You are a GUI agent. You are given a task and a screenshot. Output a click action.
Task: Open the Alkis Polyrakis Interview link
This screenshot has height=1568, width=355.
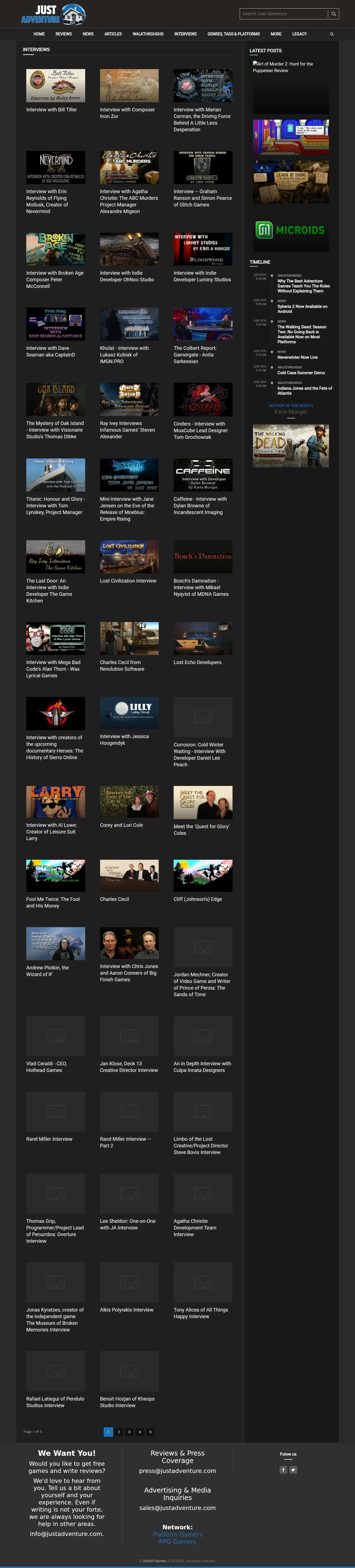point(127,1309)
